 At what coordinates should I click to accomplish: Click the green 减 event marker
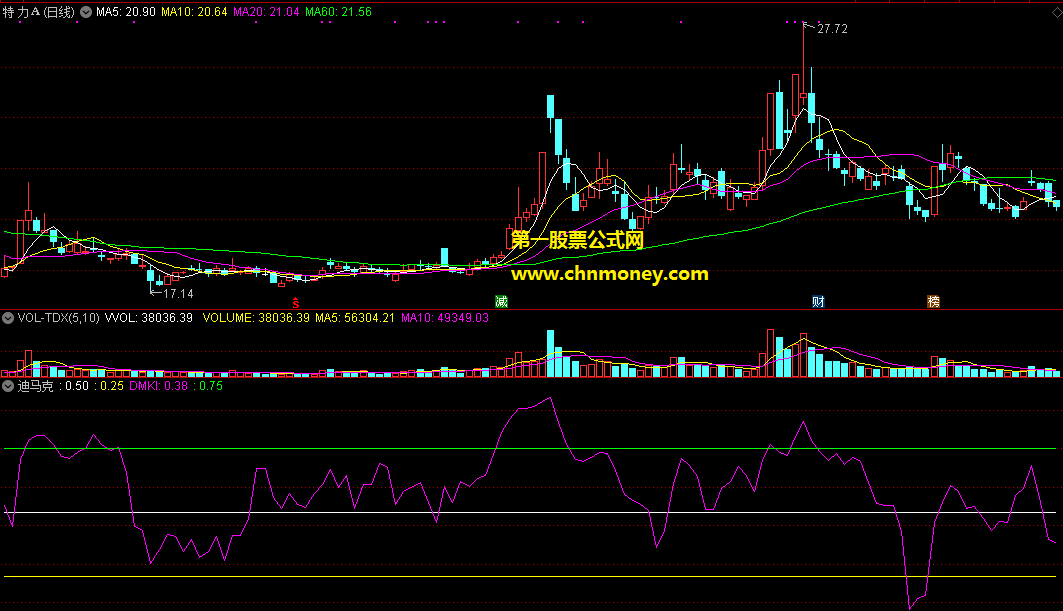(x=501, y=302)
